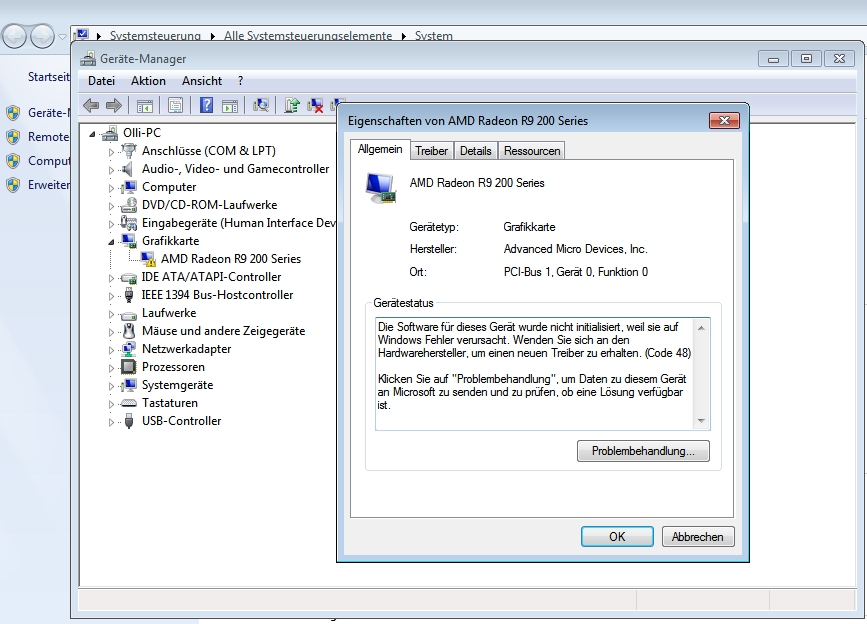This screenshot has height=624, width=867.
Task: Open the Datei menu
Action: coord(101,81)
